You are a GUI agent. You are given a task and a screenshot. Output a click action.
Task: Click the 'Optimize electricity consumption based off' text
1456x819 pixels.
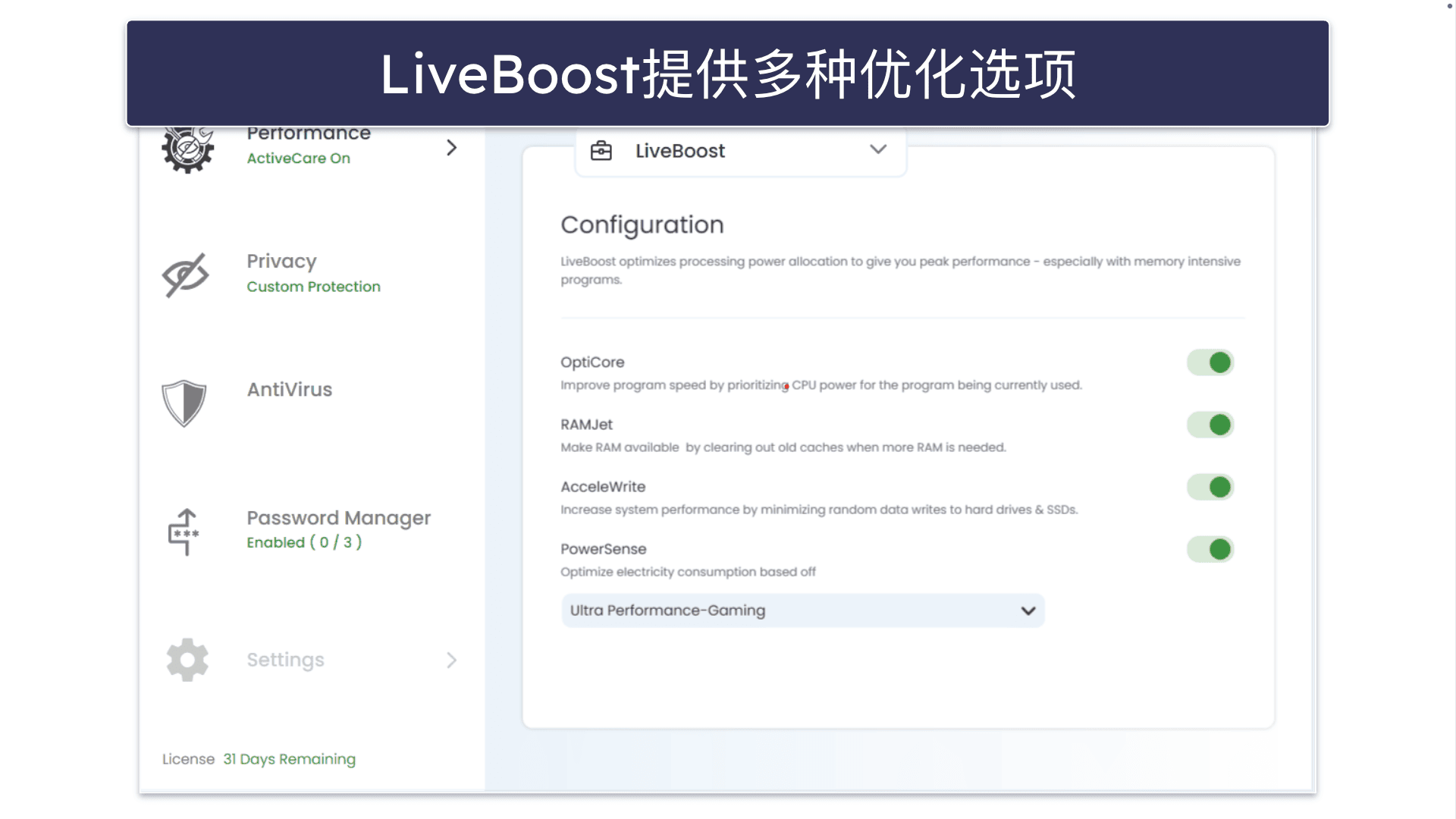point(688,572)
